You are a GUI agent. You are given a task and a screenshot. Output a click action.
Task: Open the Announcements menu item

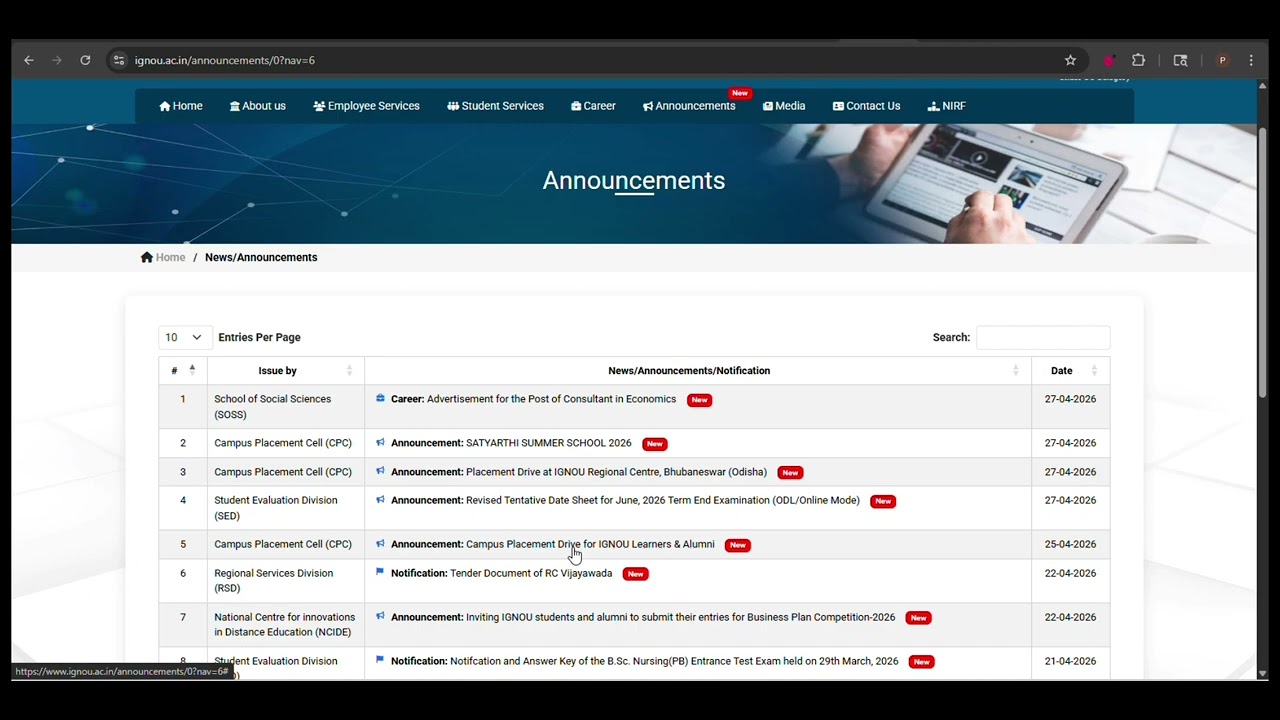tap(689, 106)
